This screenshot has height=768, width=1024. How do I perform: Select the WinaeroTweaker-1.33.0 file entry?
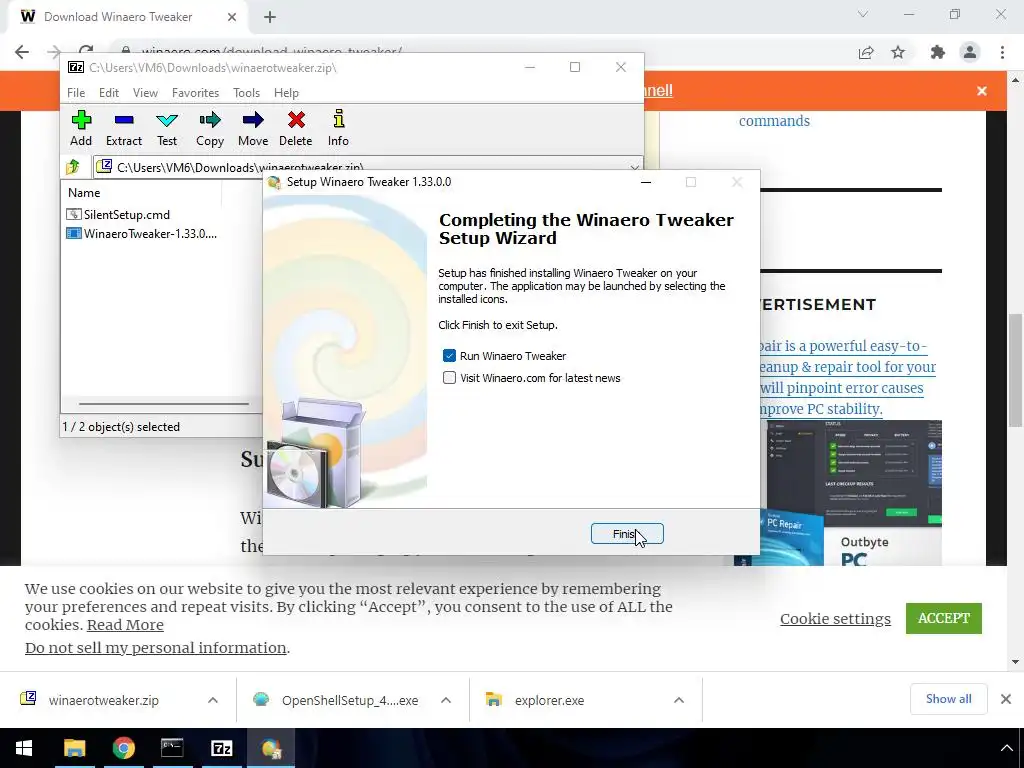pyautogui.click(x=142, y=233)
